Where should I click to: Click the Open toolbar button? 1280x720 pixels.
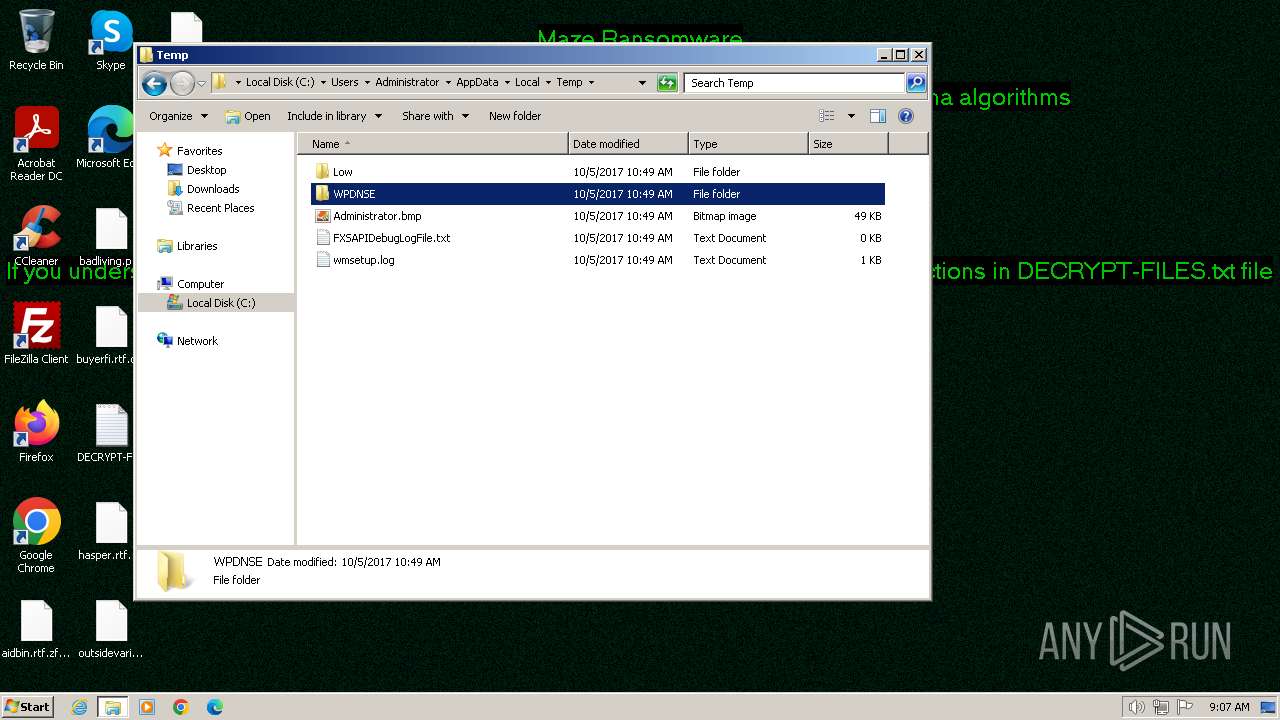248,116
